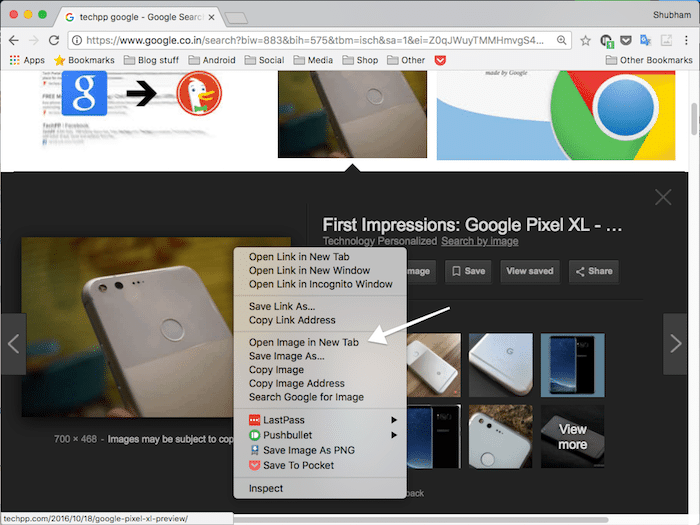Expand the Other bookmark folder

(x=406, y=60)
